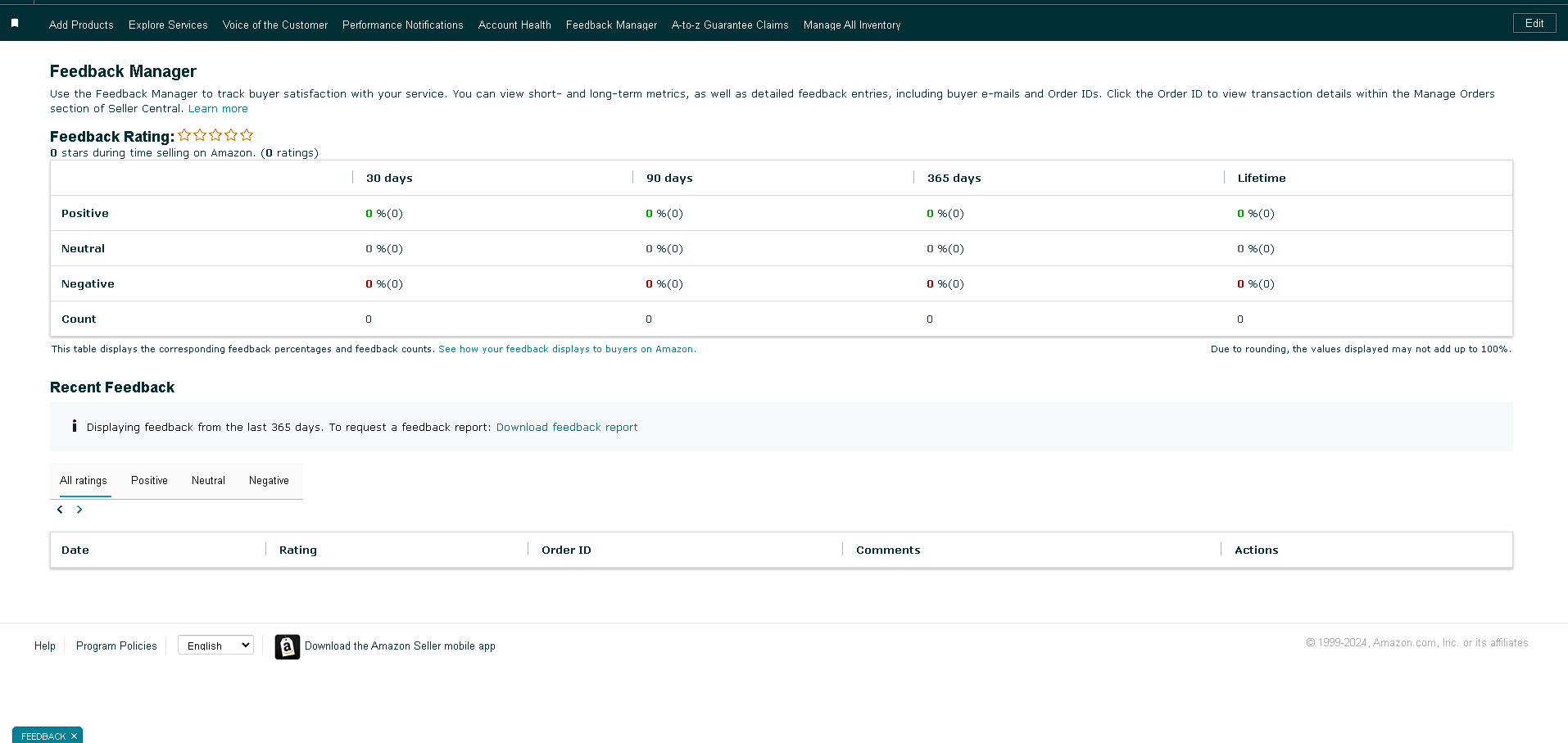The height and width of the screenshot is (743, 1568).
Task: Click the copyright notice text
Action: pyautogui.click(x=1417, y=642)
